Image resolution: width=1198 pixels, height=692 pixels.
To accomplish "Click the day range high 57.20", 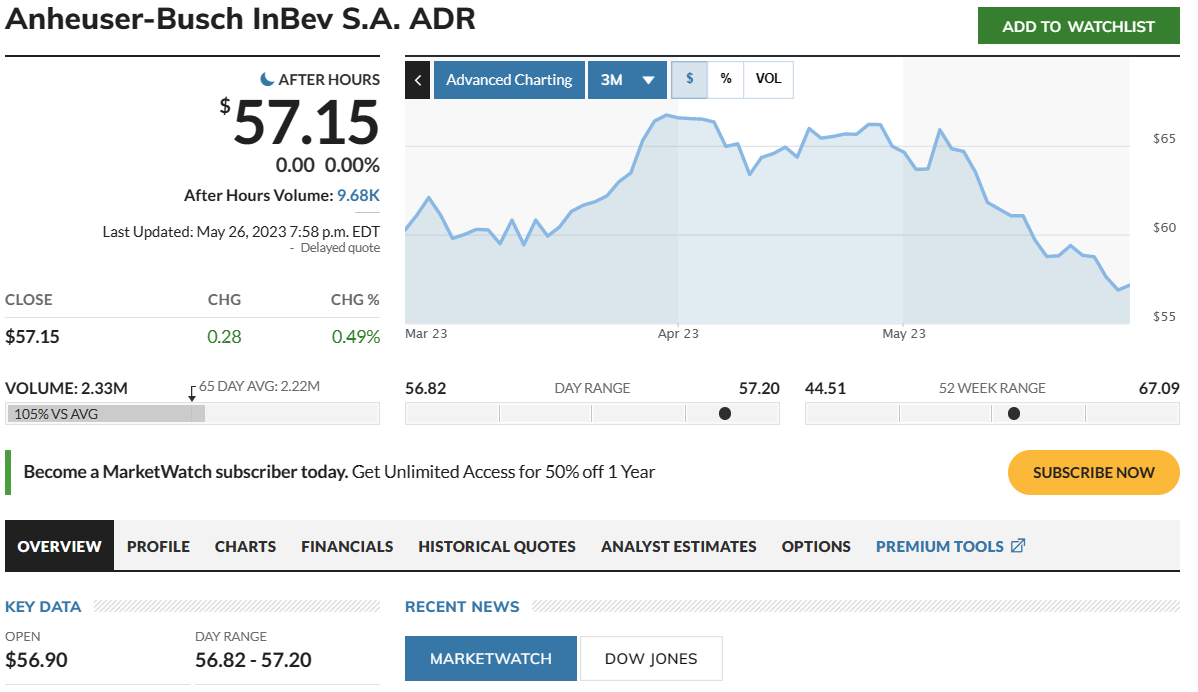I will click(x=759, y=388).
